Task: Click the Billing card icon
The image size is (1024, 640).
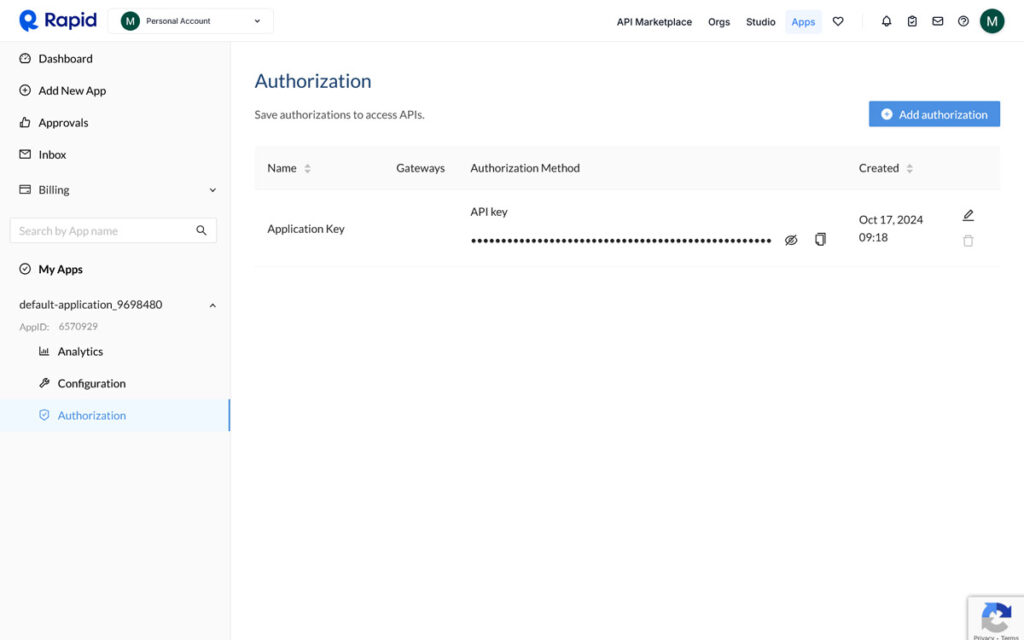Action: [x=25, y=189]
